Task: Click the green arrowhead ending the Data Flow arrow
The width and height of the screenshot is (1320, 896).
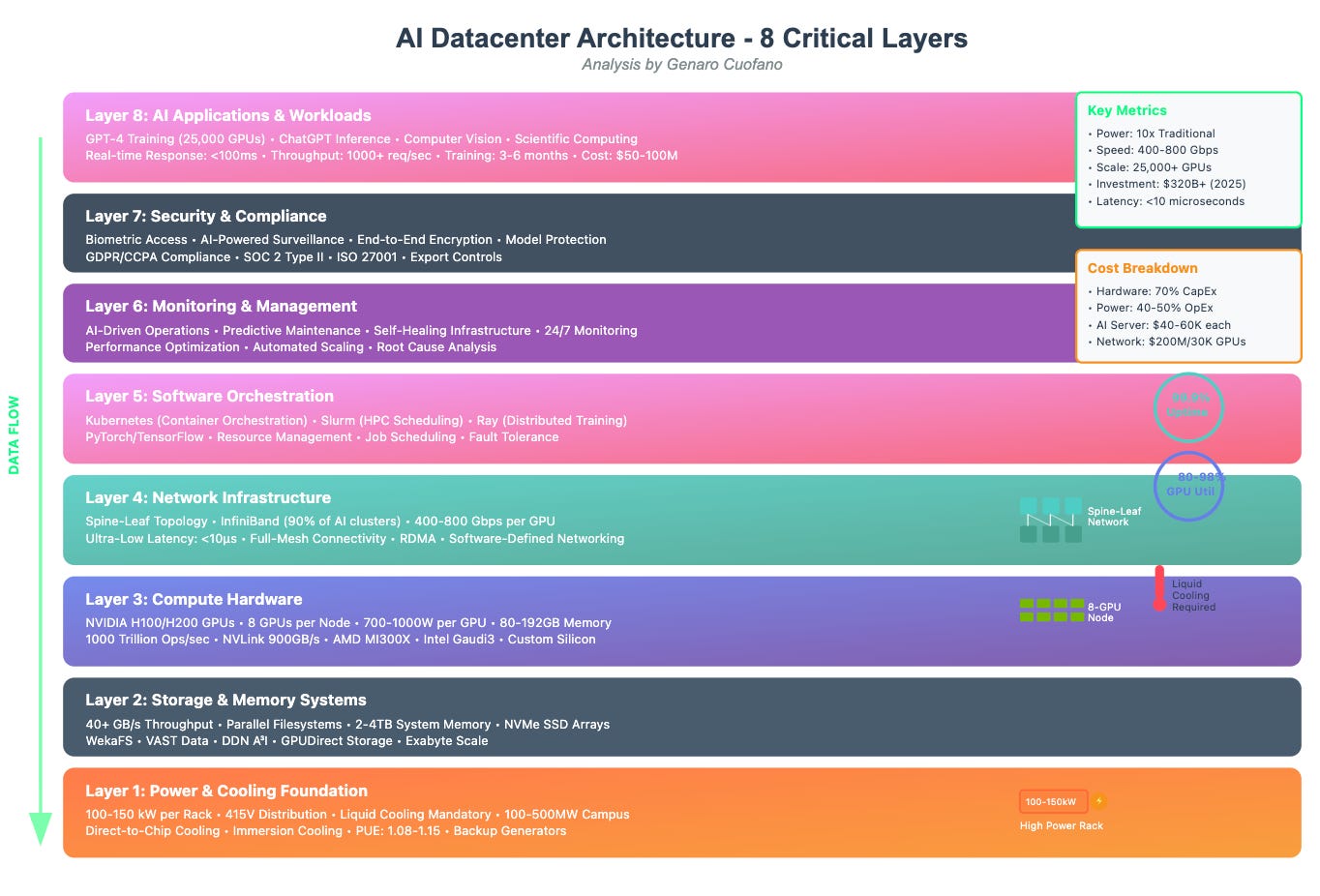Action: (x=40, y=829)
